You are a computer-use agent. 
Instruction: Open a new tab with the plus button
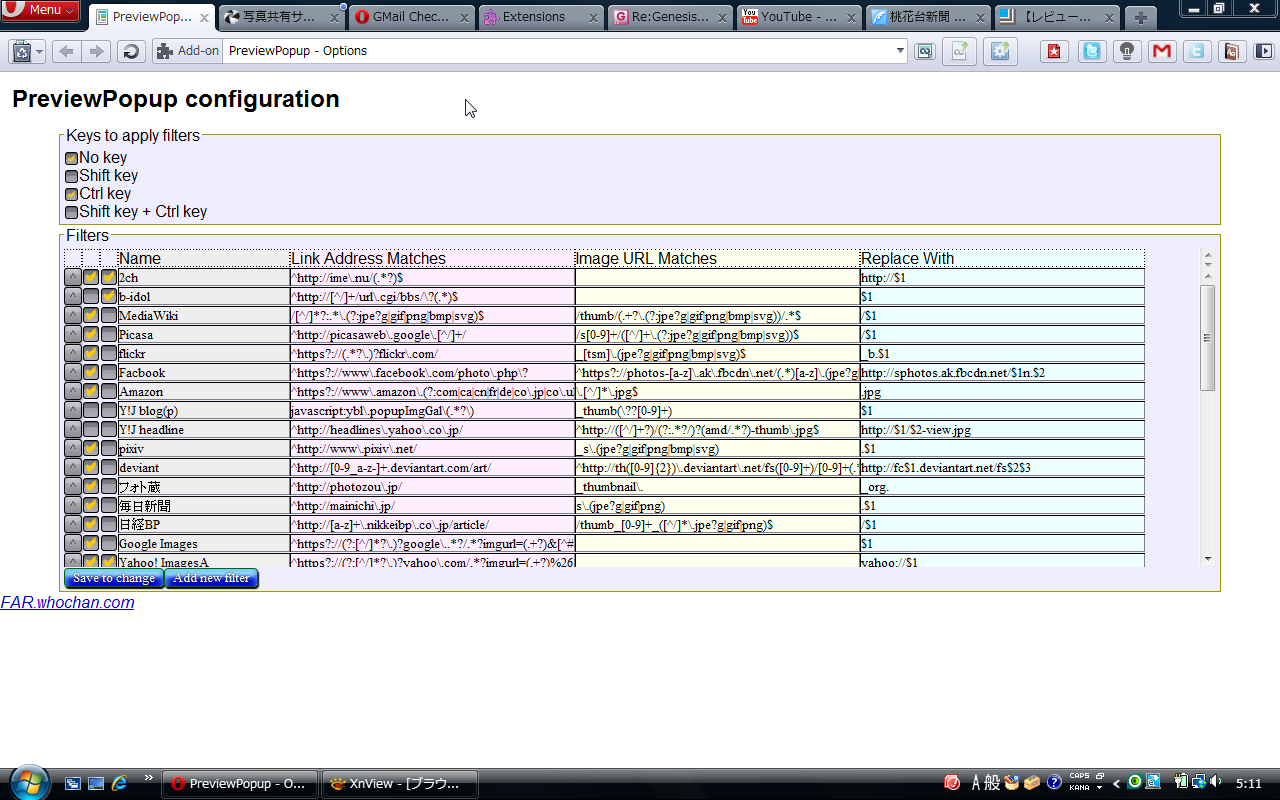tap(1140, 17)
